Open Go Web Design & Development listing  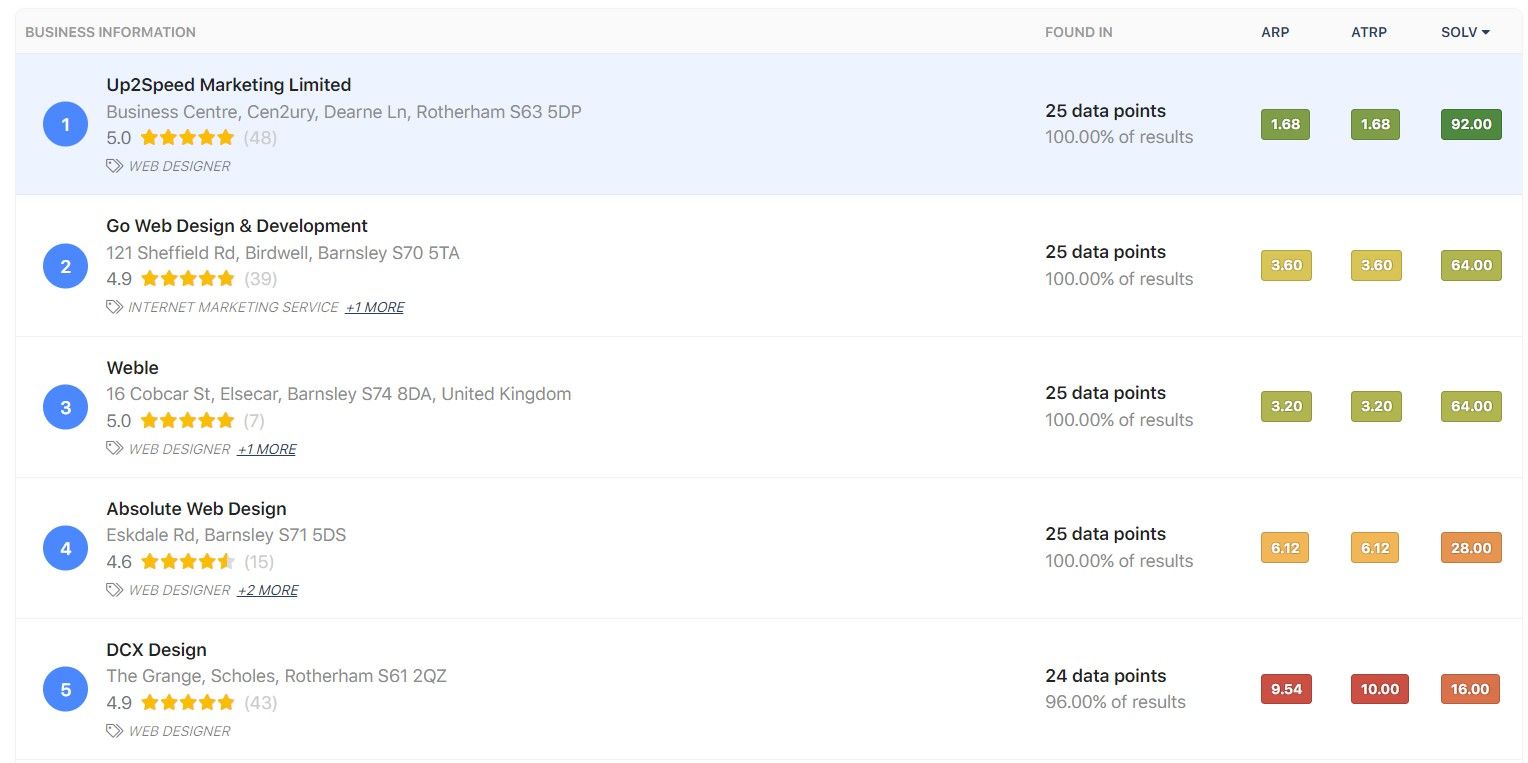click(x=237, y=226)
